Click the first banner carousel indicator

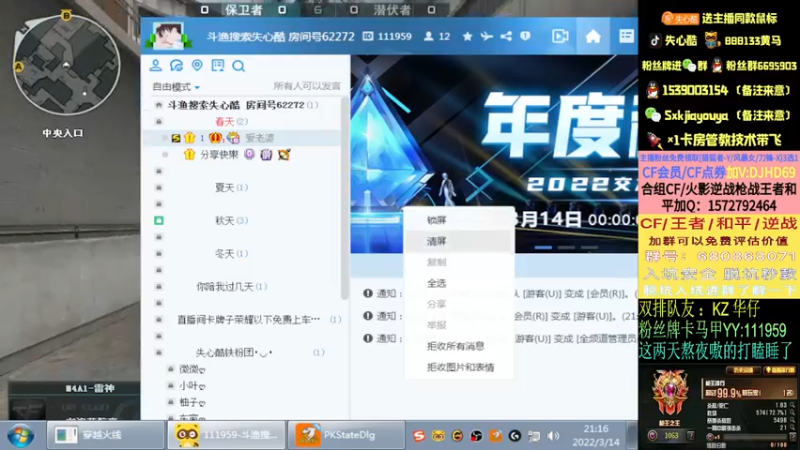(x=543, y=247)
